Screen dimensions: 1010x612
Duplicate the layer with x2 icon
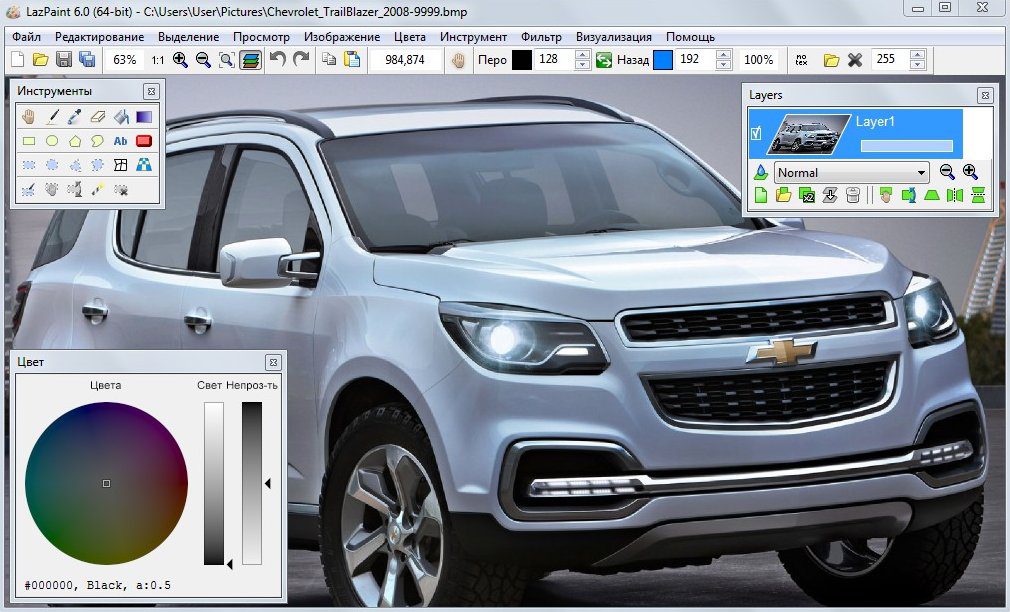coord(806,195)
